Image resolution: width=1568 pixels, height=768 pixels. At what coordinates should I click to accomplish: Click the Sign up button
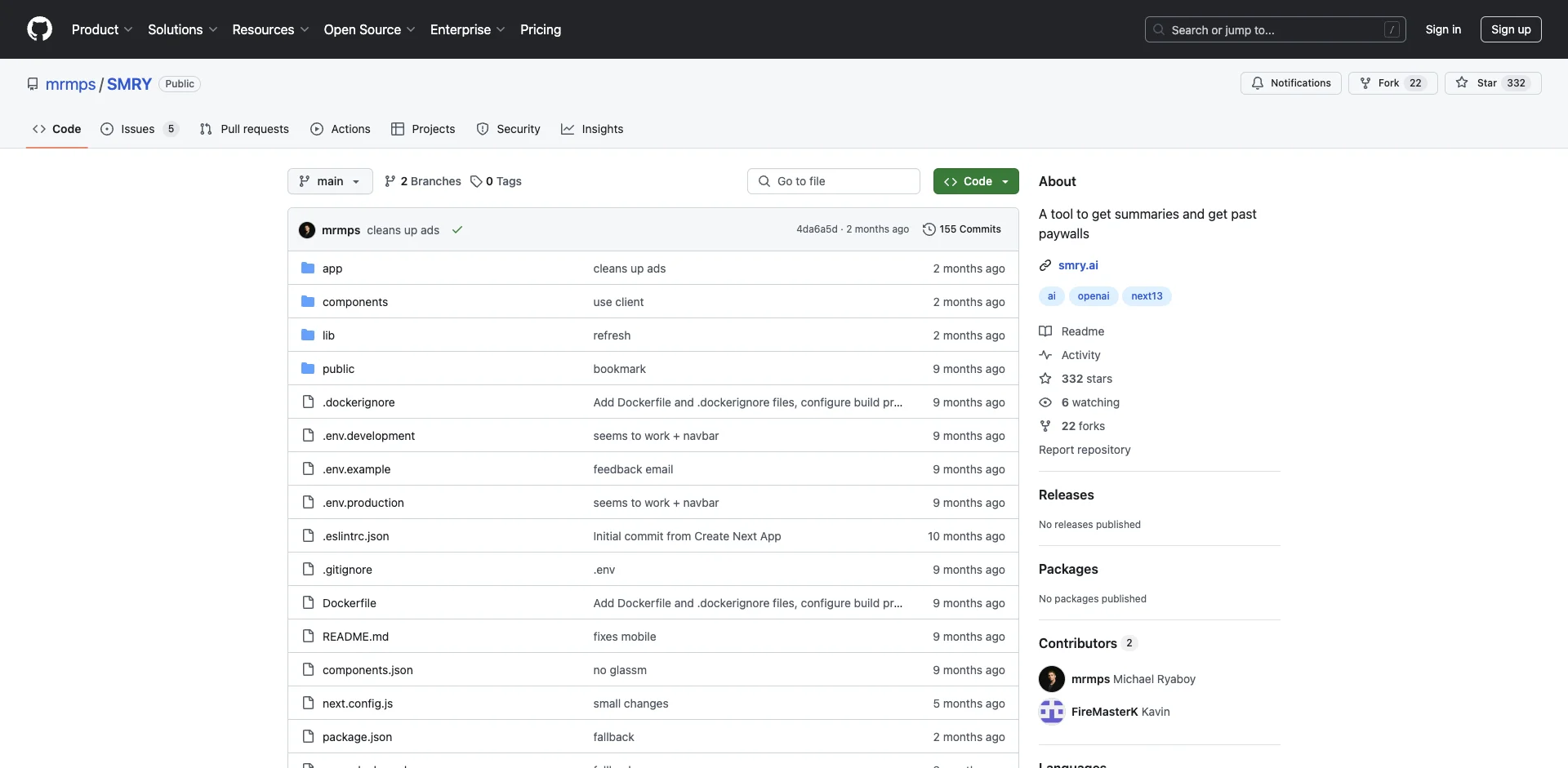pyautogui.click(x=1511, y=29)
